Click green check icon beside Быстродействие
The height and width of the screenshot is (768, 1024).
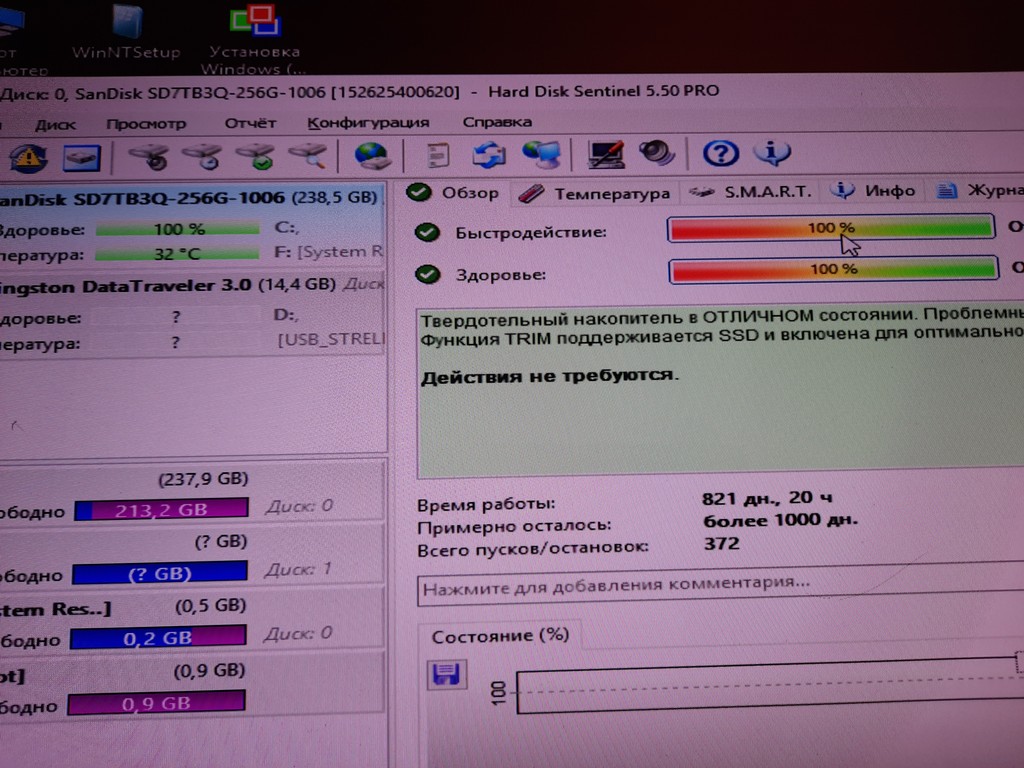click(428, 232)
